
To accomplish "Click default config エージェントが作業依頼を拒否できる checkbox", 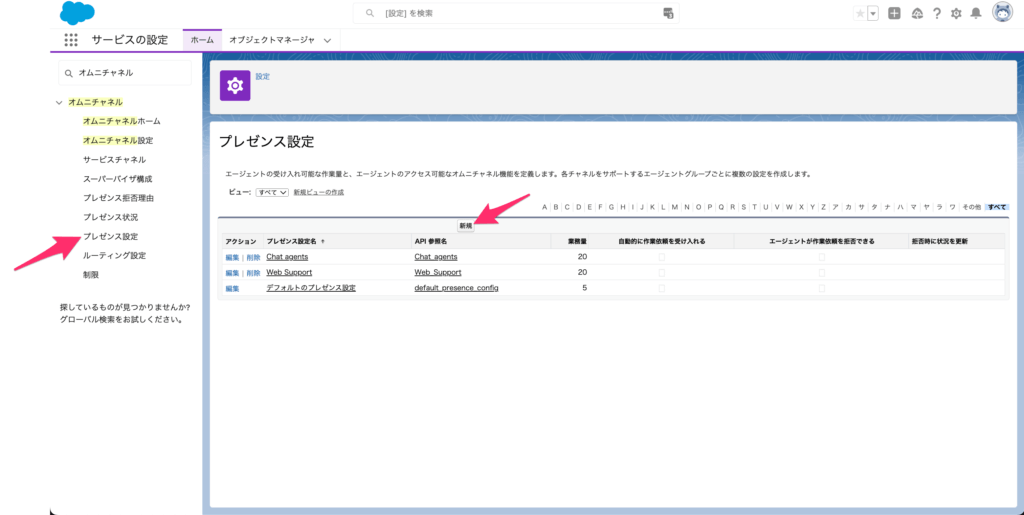I will click(822, 288).
